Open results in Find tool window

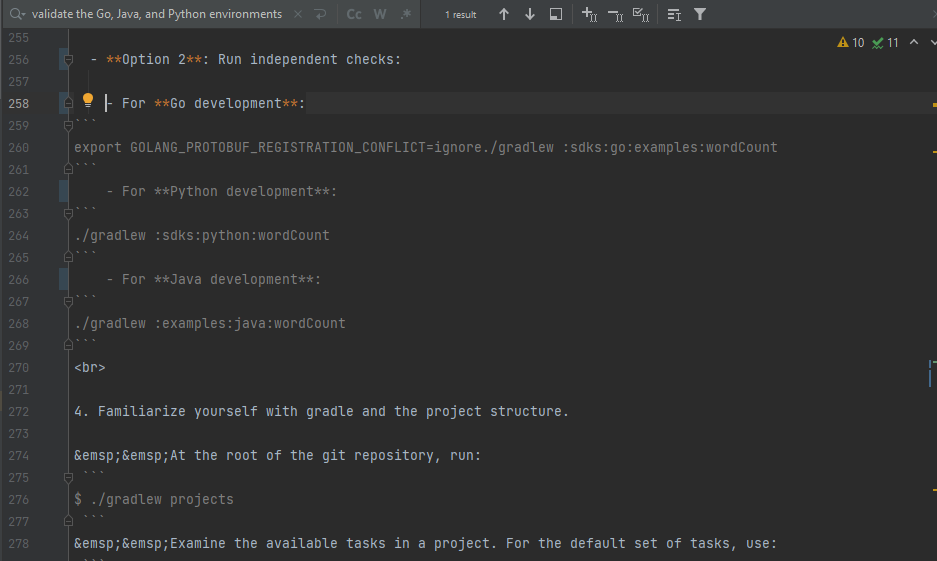point(556,14)
